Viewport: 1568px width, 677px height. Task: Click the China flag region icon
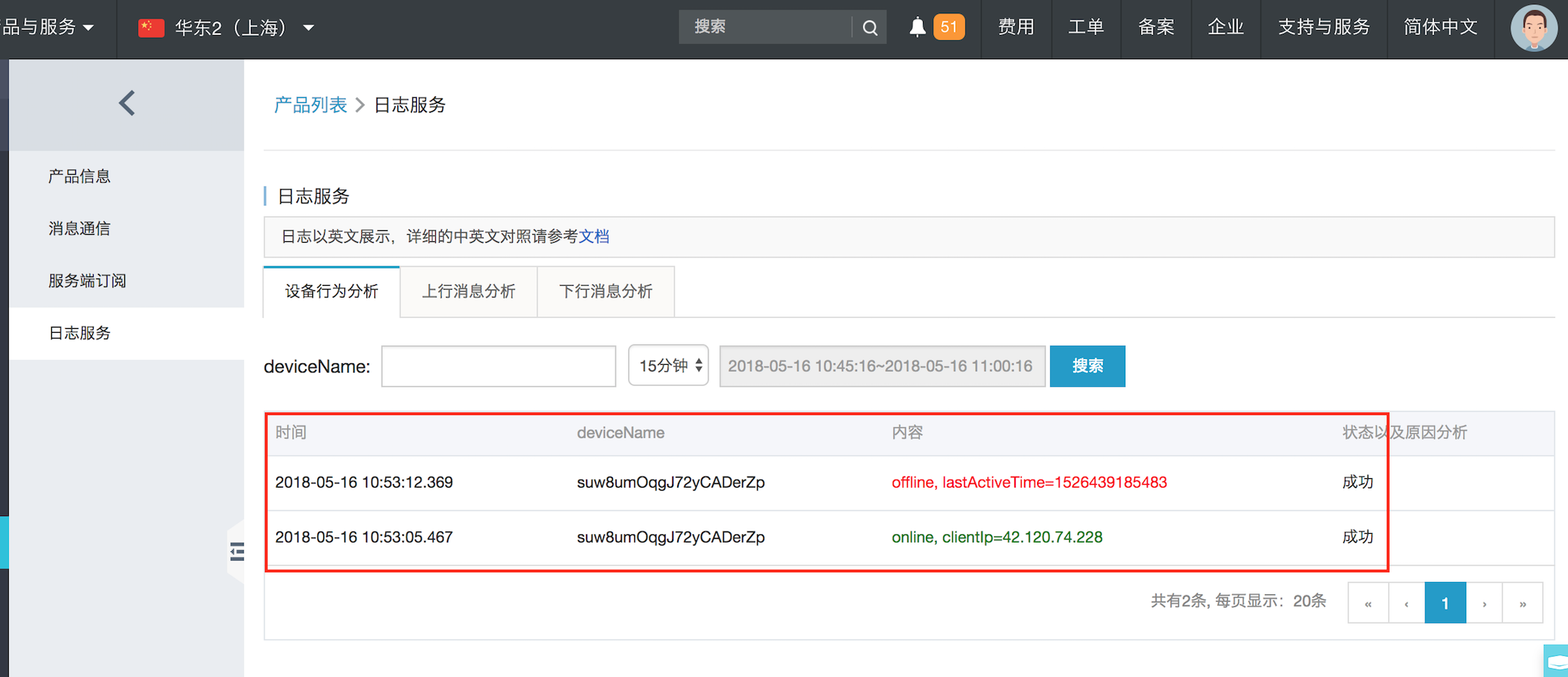coord(151,28)
